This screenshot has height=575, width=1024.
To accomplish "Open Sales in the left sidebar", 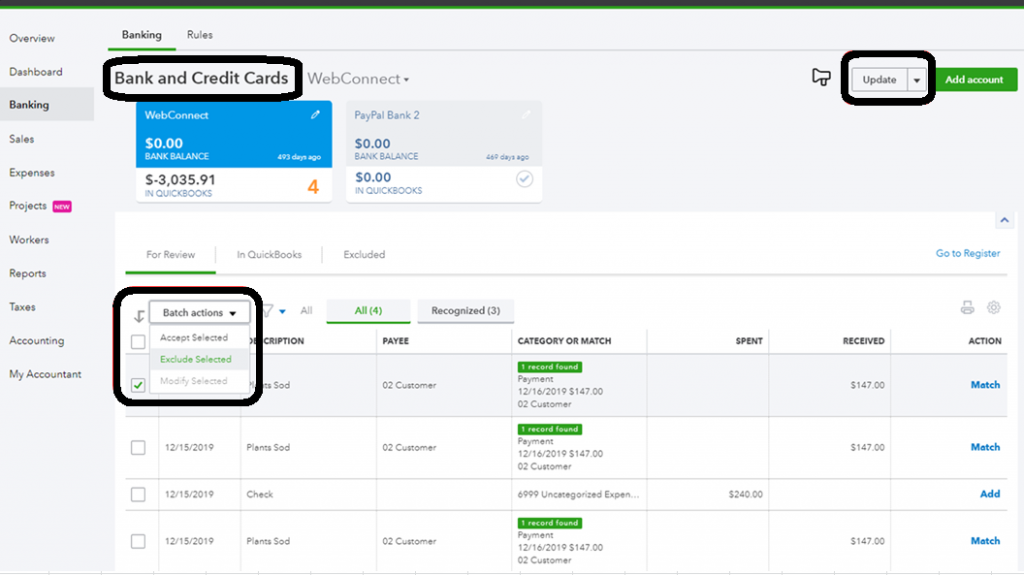I will coord(22,139).
